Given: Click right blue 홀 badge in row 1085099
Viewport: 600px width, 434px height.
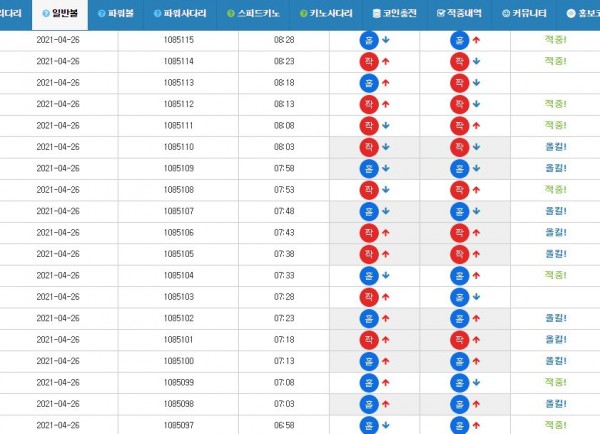Looking at the screenshot, I should tap(460, 383).
